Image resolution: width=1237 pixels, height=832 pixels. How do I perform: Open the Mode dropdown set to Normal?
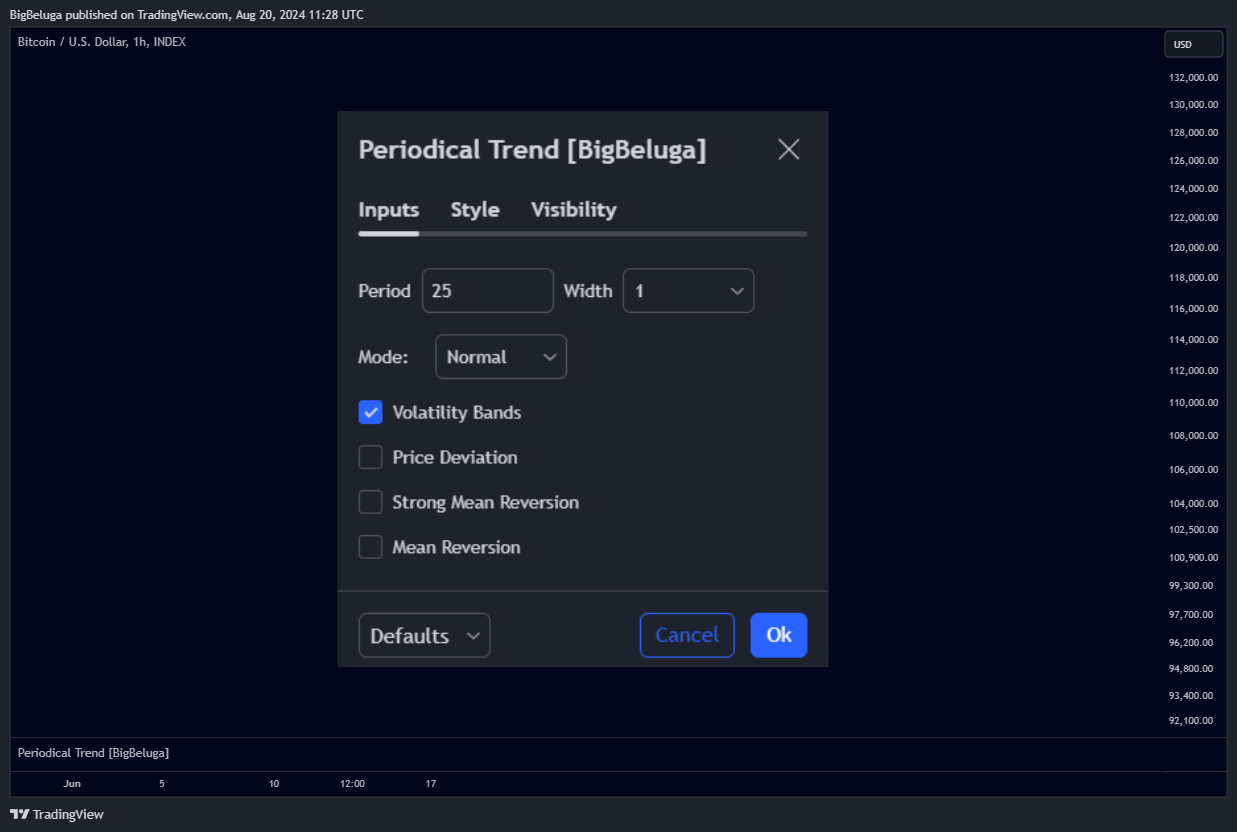click(x=500, y=357)
